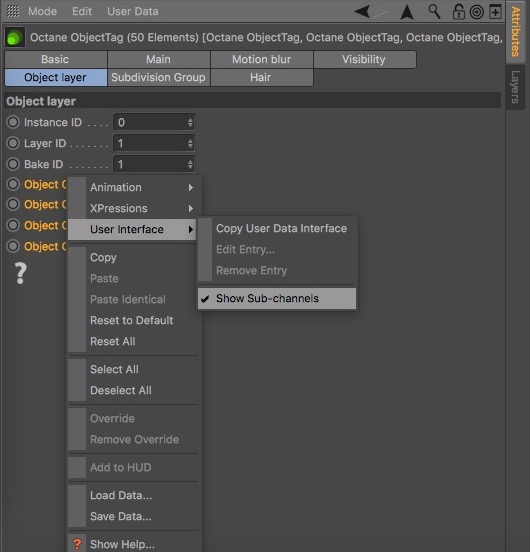This screenshot has height=552, width=530.
Task: Open the Attributes side tab
Action: click(516, 32)
